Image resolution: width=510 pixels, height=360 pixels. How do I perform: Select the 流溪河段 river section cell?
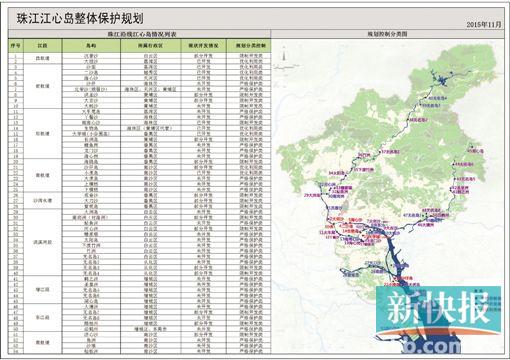[x=43, y=242]
